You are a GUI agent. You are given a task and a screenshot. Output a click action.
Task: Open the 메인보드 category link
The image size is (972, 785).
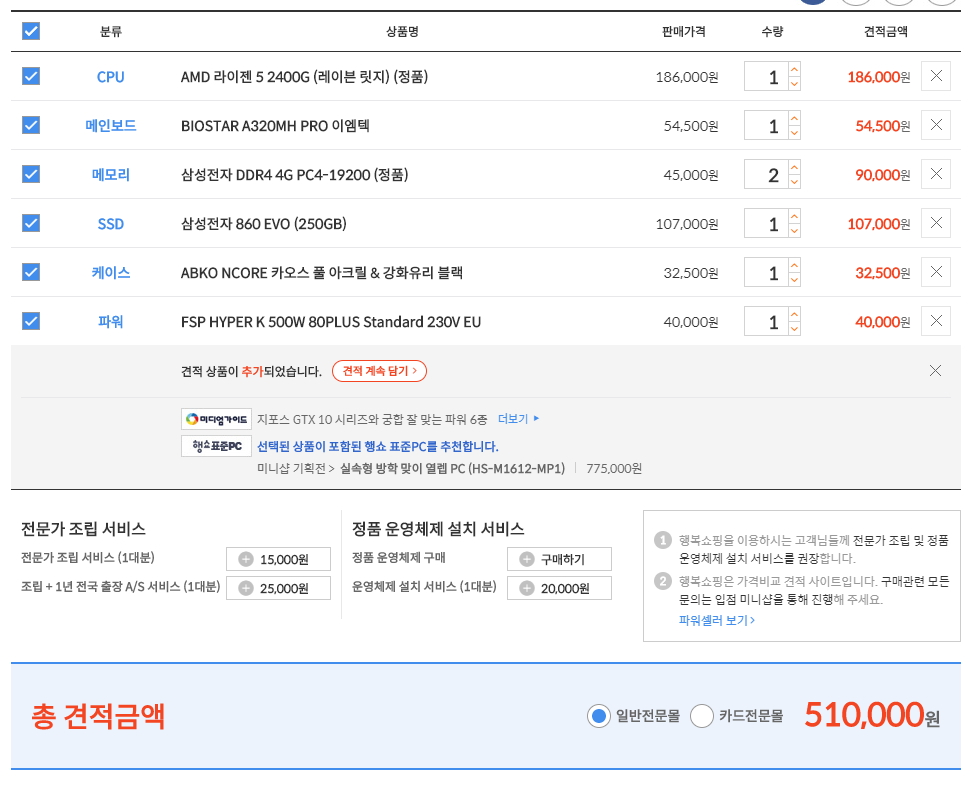(111, 126)
